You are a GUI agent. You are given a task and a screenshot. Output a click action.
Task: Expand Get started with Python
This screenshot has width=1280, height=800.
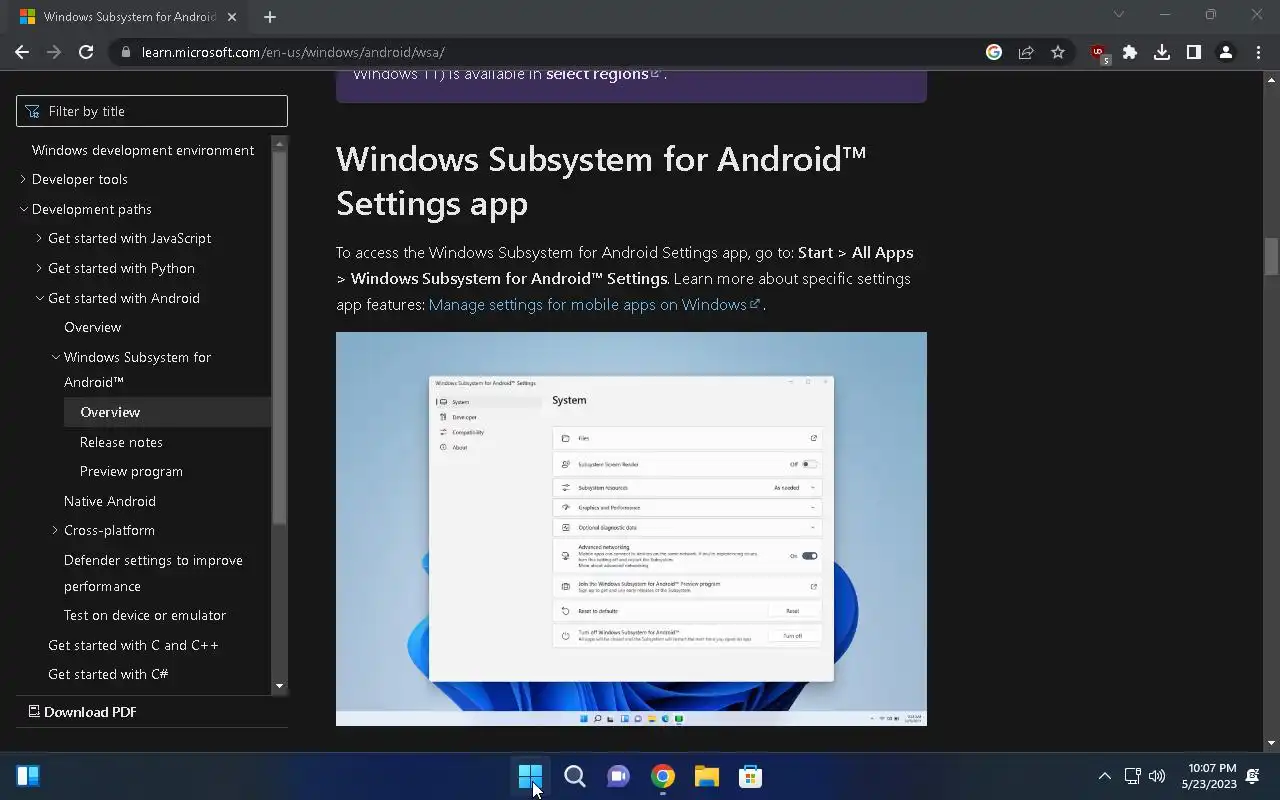[x=39, y=268]
